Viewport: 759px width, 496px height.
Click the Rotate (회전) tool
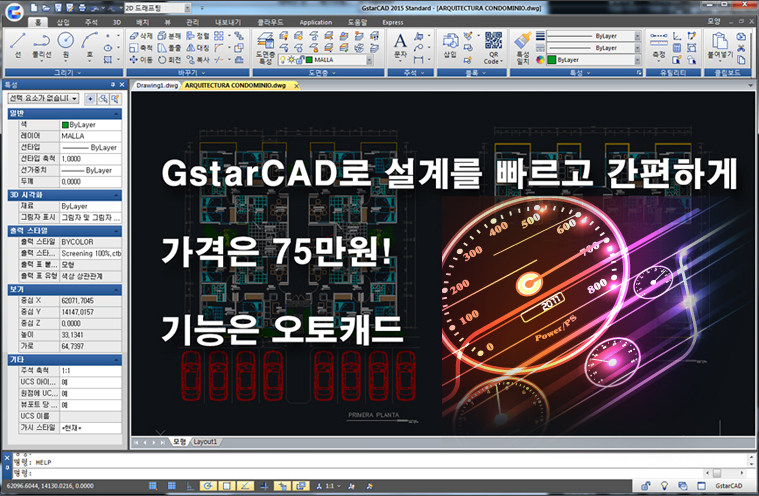(169, 60)
